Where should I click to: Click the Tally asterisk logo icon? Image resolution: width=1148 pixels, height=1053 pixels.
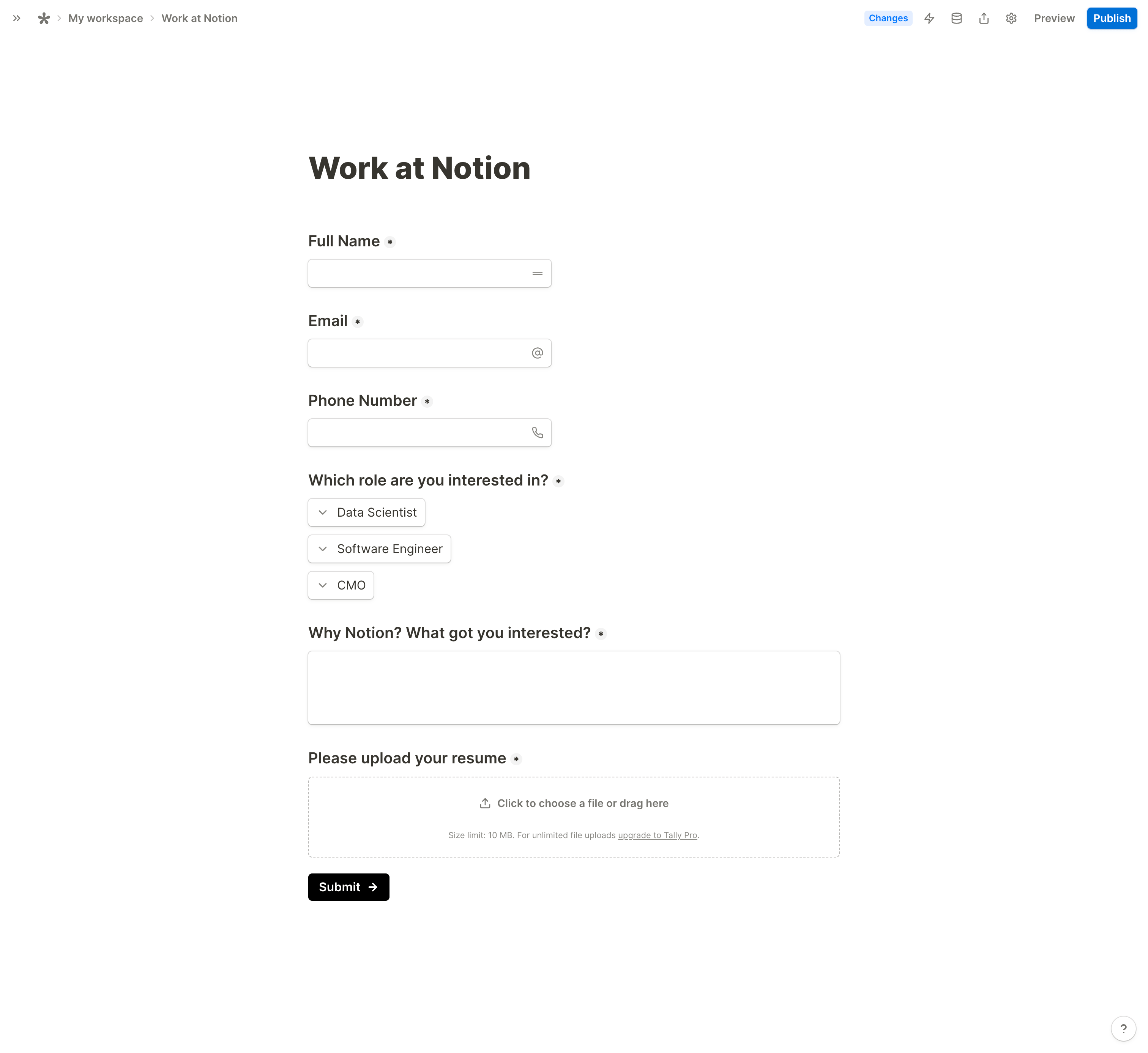tap(44, 18)
